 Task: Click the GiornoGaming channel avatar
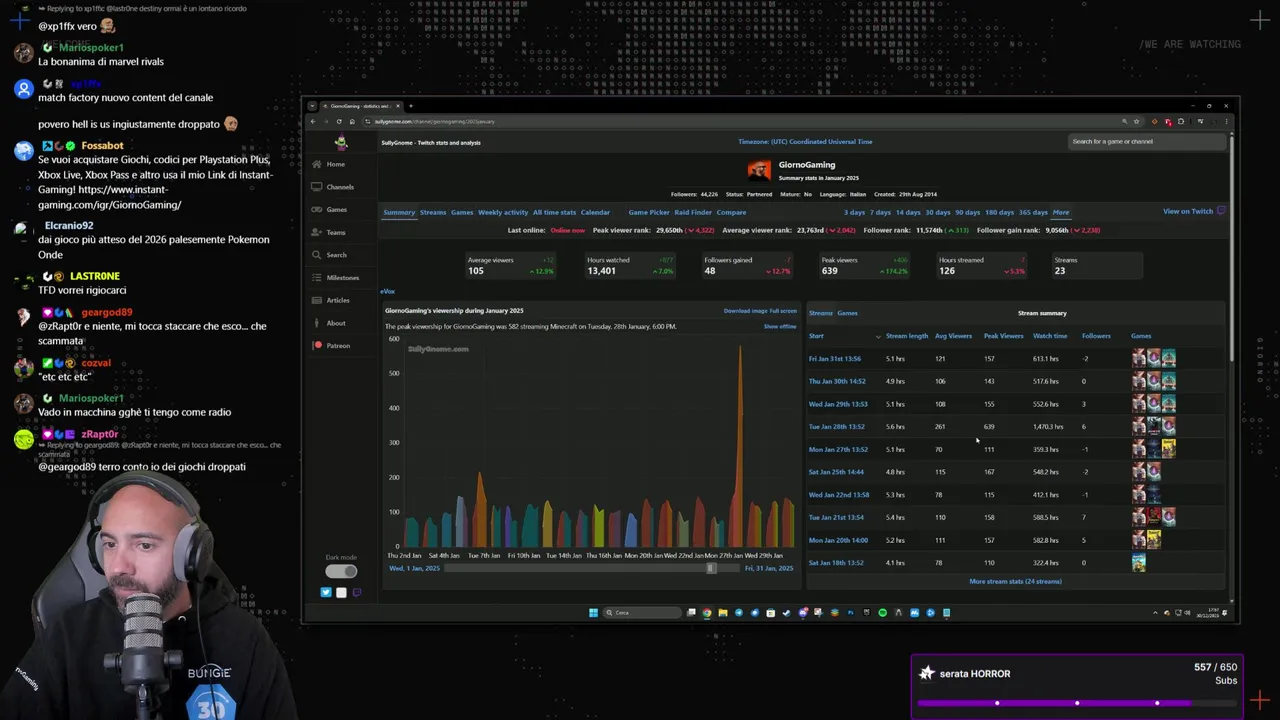click(759, 170)
